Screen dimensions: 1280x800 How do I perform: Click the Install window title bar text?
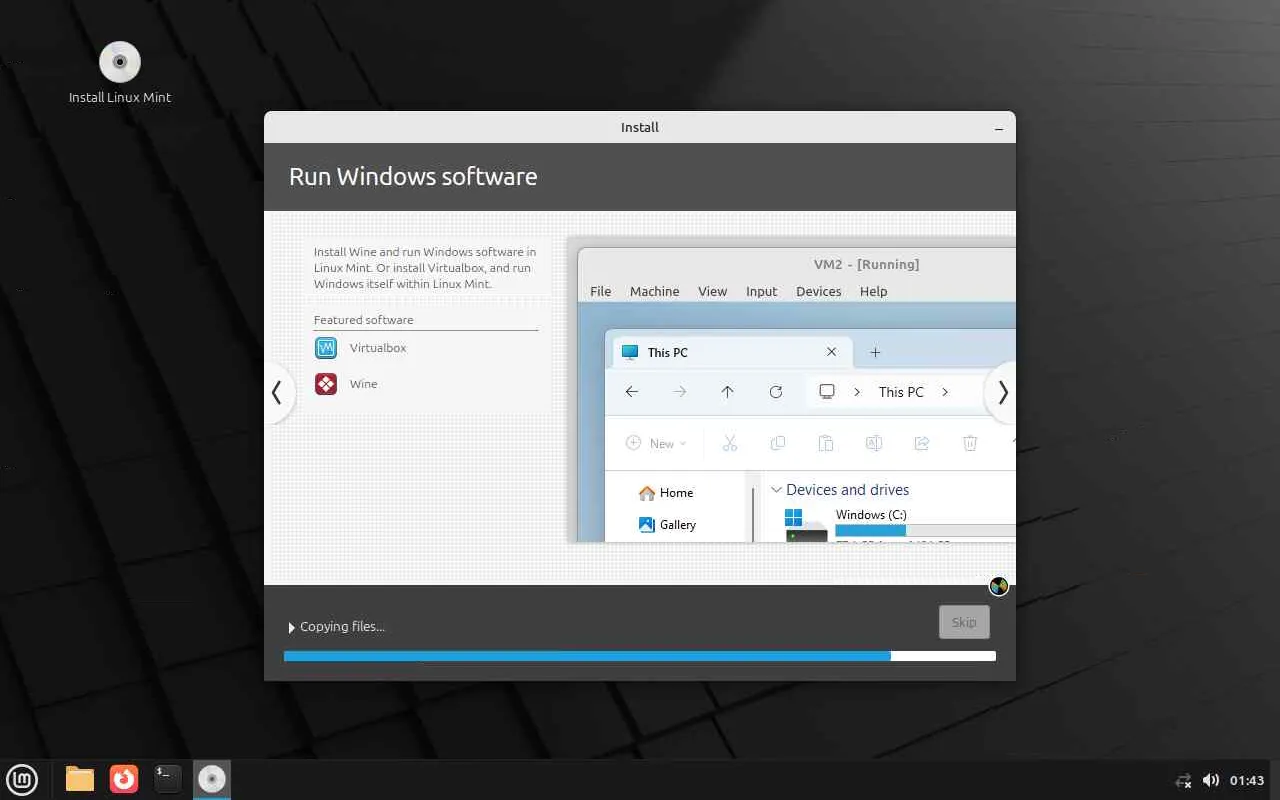(640, 127)
